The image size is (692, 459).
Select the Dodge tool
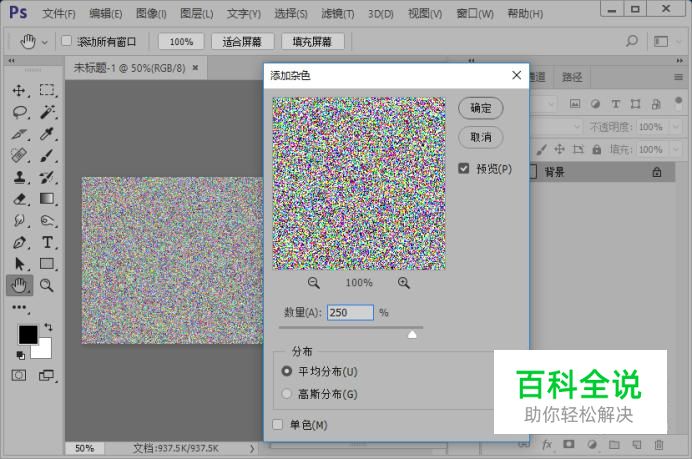(x=47, y=220)
